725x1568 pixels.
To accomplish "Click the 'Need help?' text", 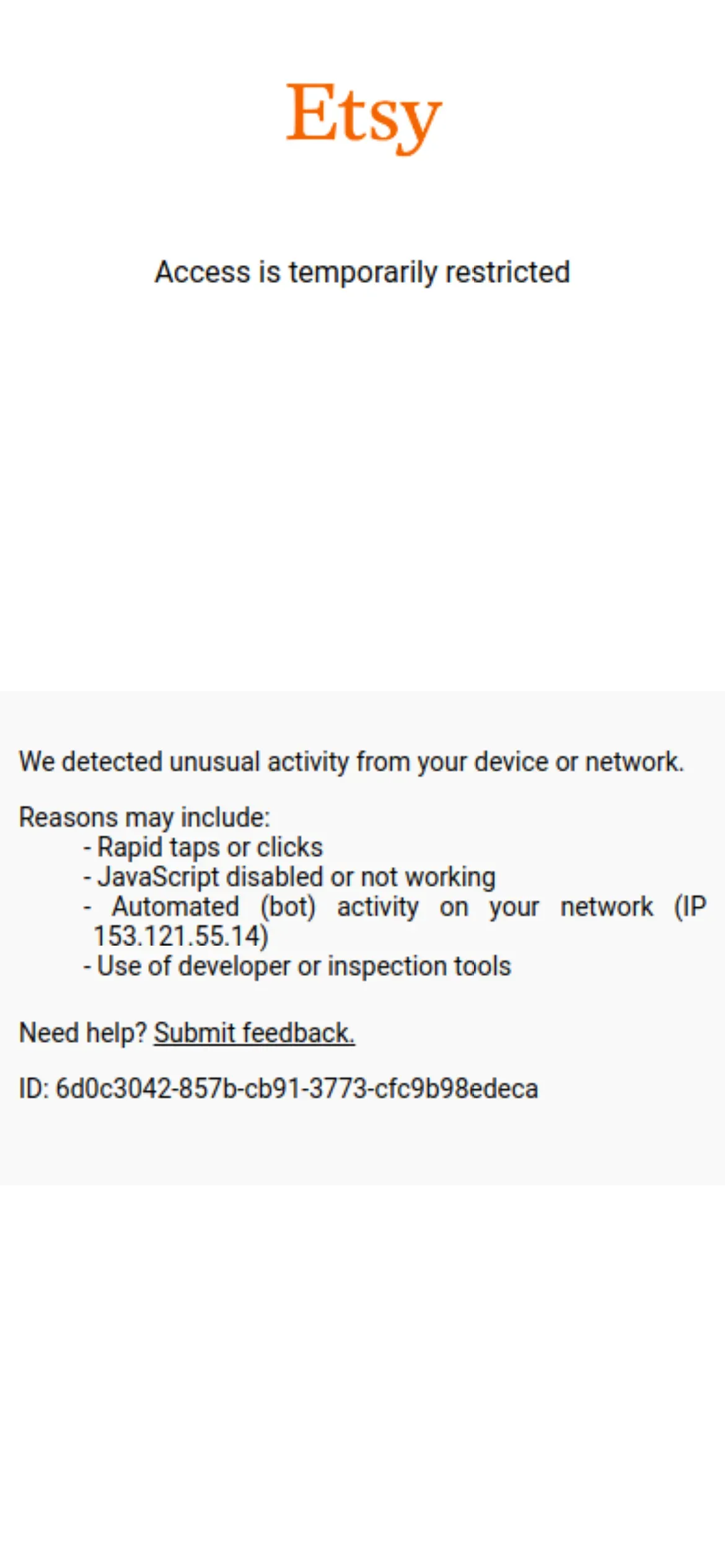I will pos(82,1032).
